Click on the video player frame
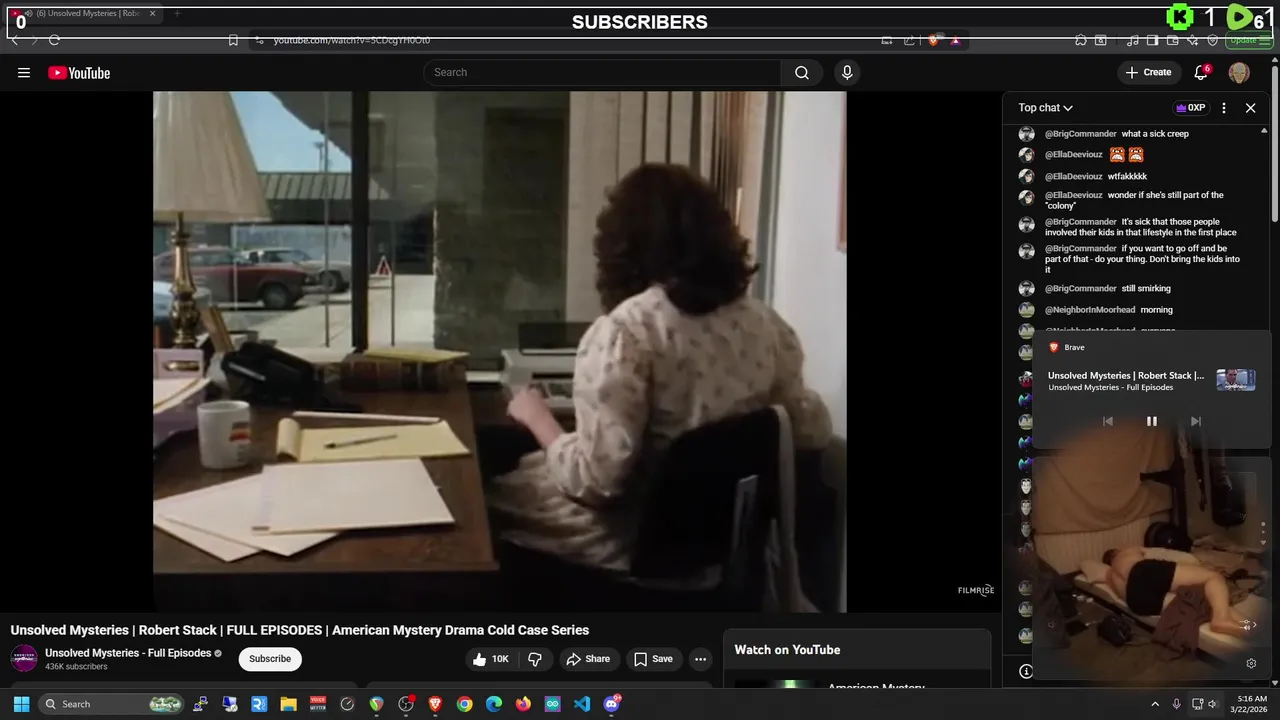This screenshot has height=720, width=1280. pos(499,351)
